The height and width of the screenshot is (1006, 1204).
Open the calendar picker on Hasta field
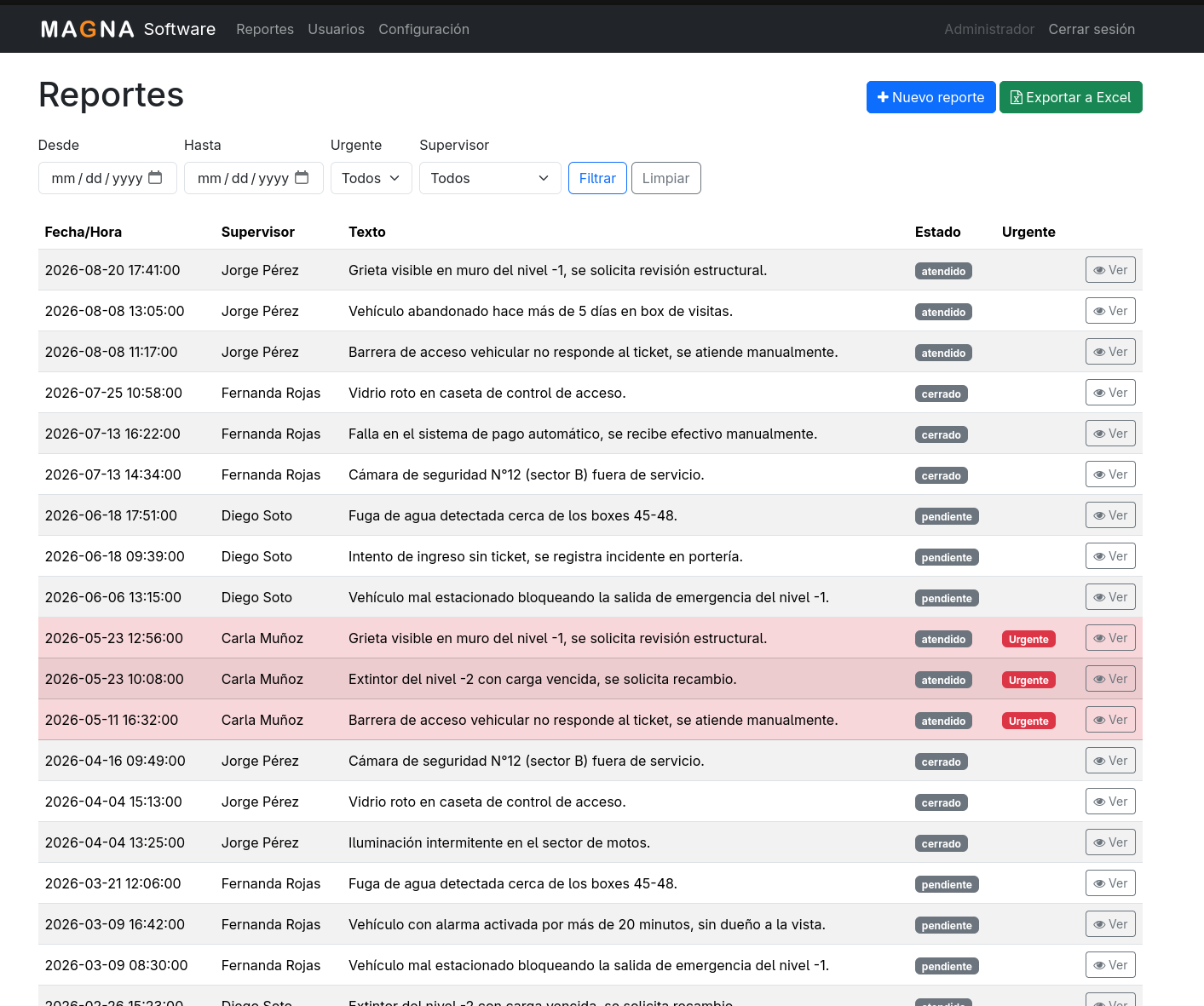coord(302,177)
